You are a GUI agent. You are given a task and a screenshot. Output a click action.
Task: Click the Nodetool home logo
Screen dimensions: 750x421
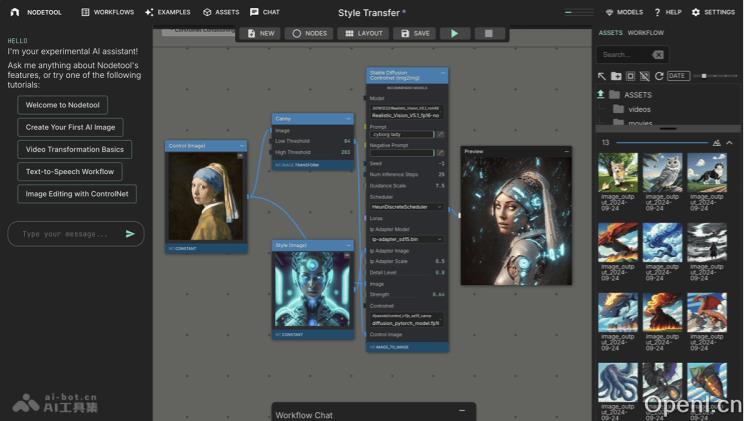point(15,12)
